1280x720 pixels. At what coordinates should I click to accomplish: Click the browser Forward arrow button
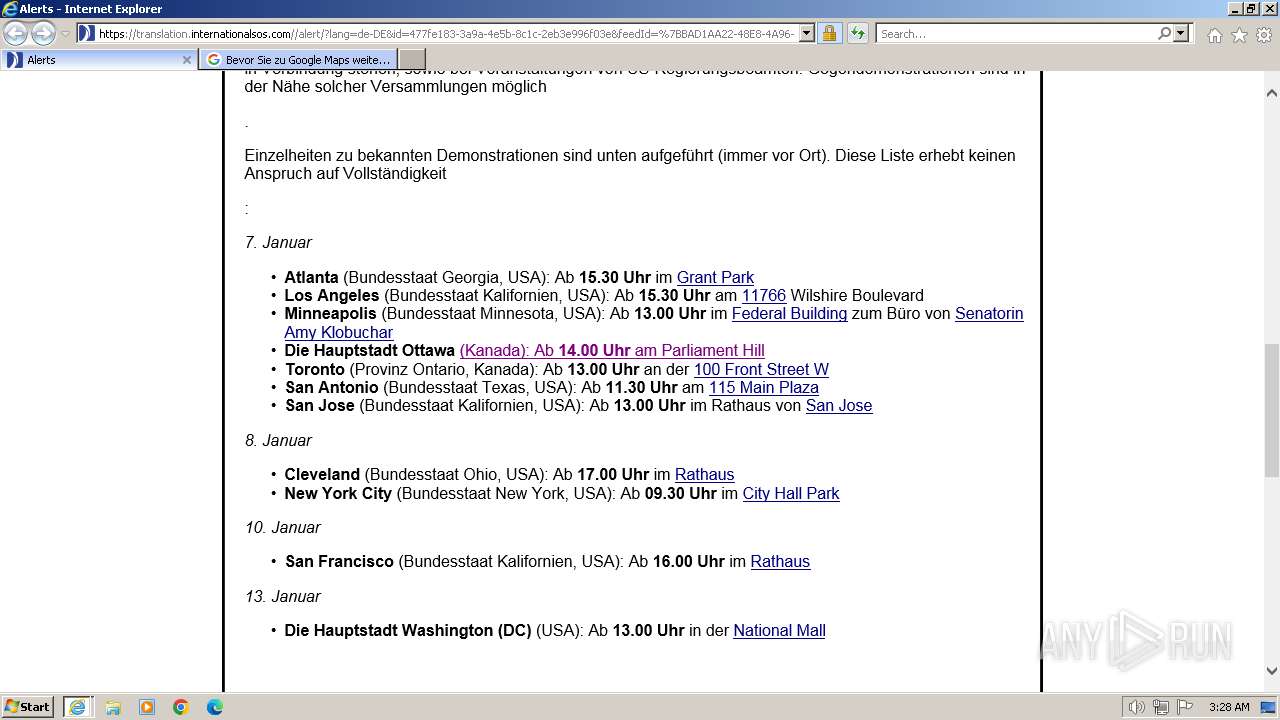coord(43,33)
